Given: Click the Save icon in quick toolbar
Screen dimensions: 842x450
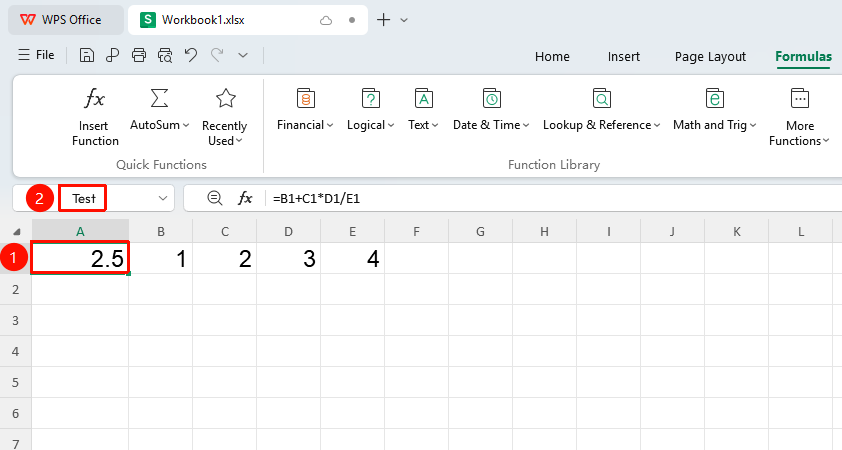Looking at the screenshot, I should coord(86,55).
